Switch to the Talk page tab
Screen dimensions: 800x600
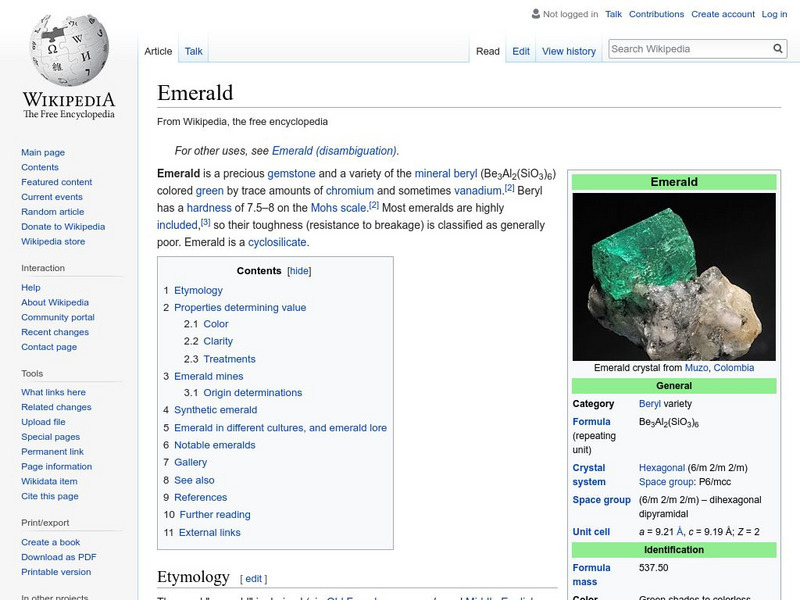[193, 51]
